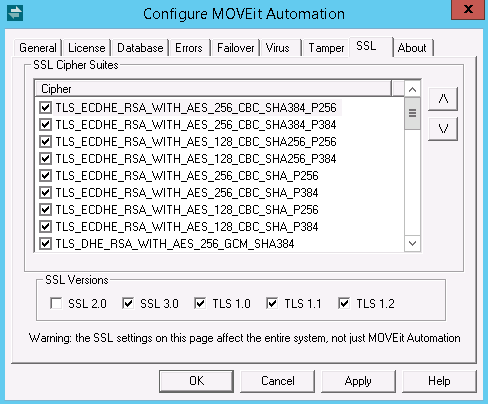Image resolution: width=488 pixels, height=404 pixels.
Task: Uncheck TLS_ECDHE_RSA_WITH_AES_256_CBC_SHA_P256 cipher checkbox
Action: pyautogui.click(x=45, y=175)
